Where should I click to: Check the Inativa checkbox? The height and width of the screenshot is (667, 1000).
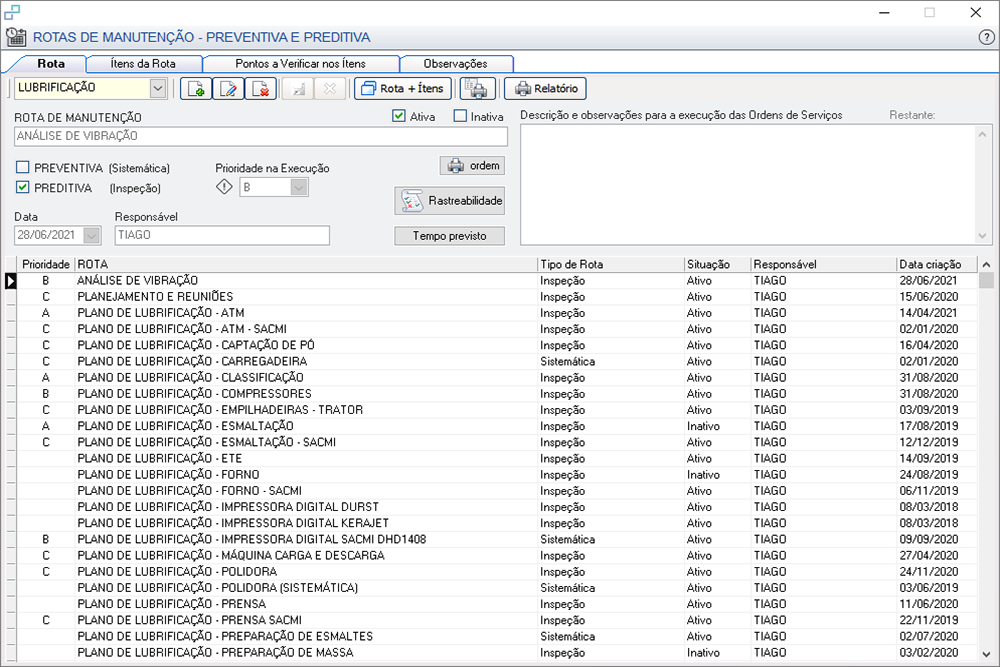point(460,116)
